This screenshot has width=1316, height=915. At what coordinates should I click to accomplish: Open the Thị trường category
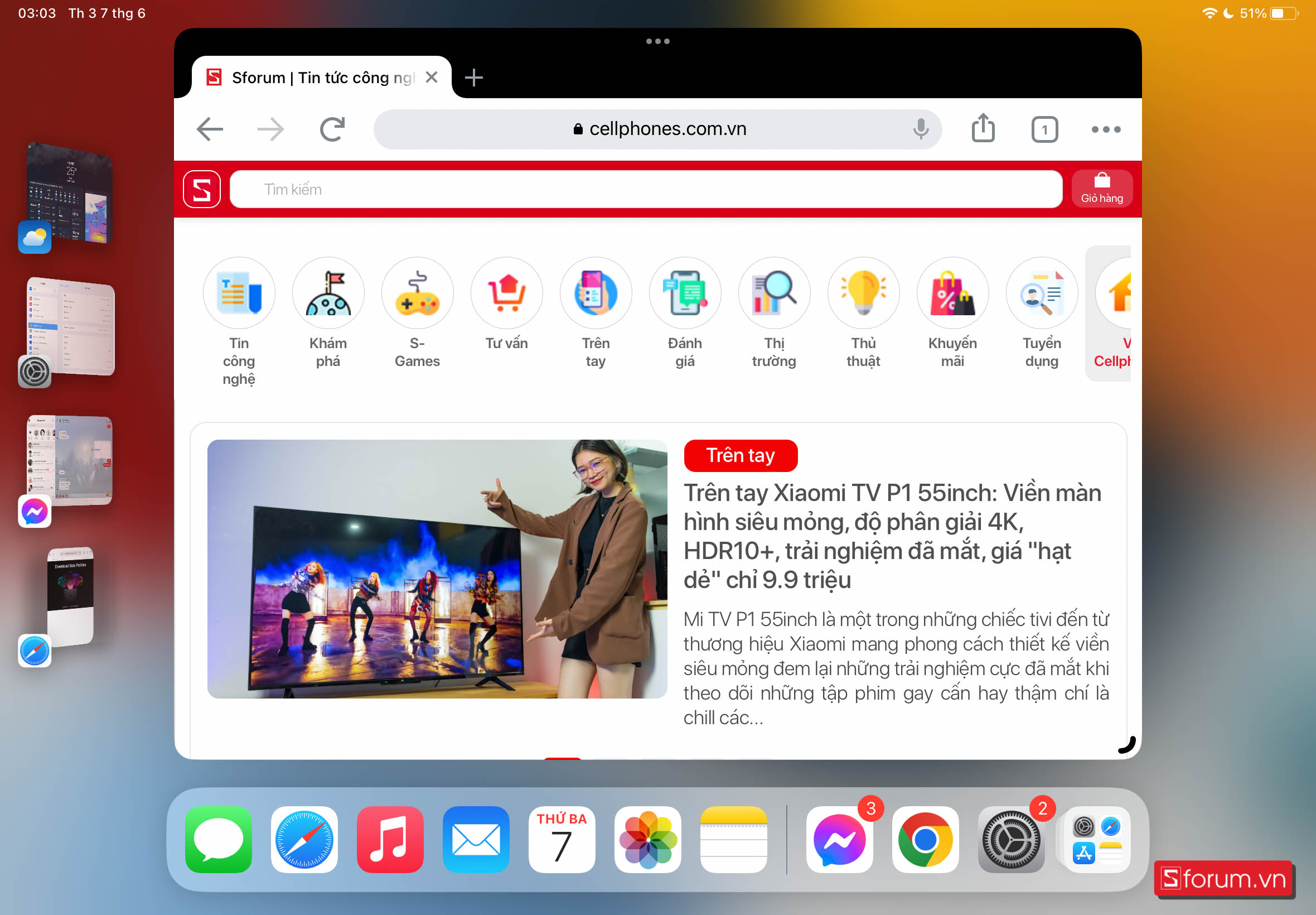pyautogui.click(x=774, y=312)
